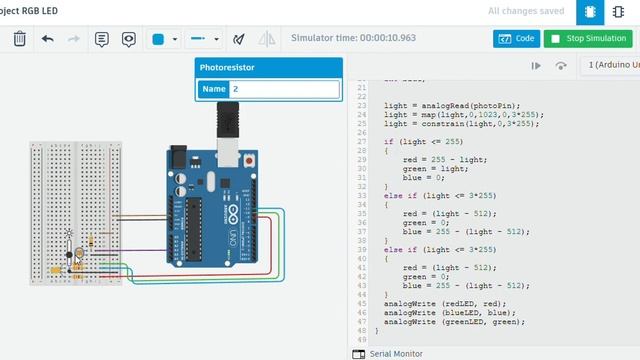The image size is (640, 360).
Task: Delete selected component with trash icon
Action: pos(19,39)
